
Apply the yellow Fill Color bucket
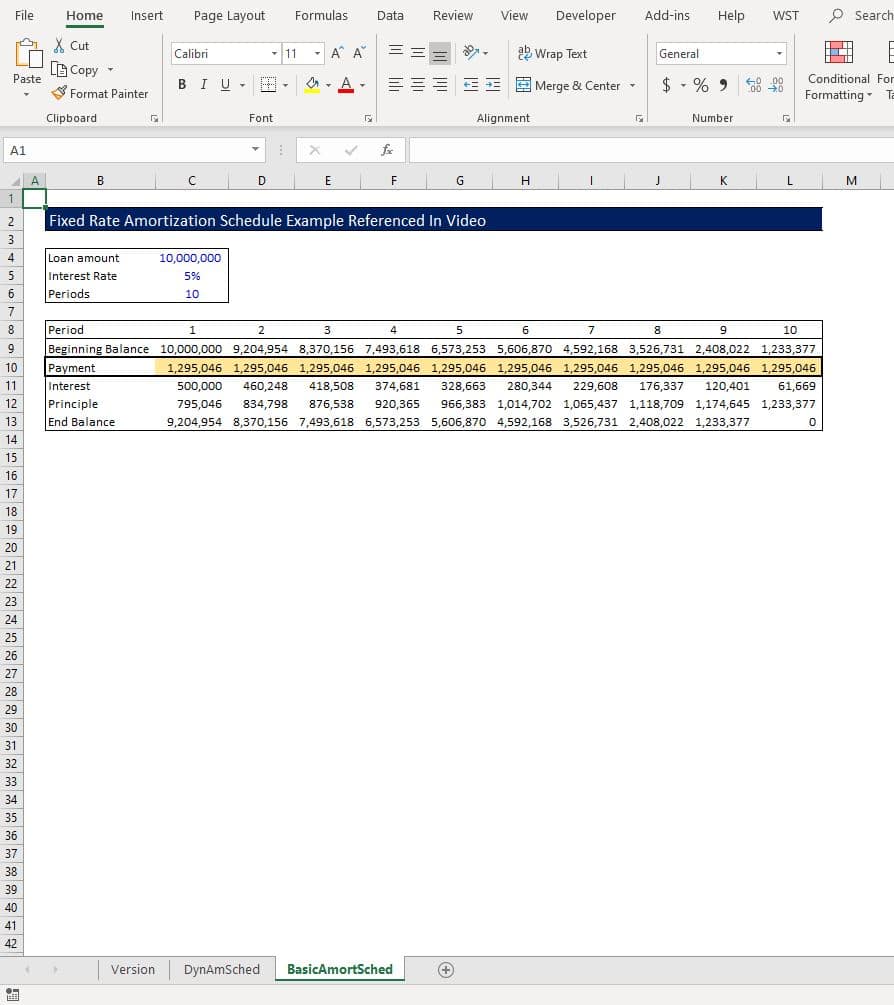(x=313, y=85)
